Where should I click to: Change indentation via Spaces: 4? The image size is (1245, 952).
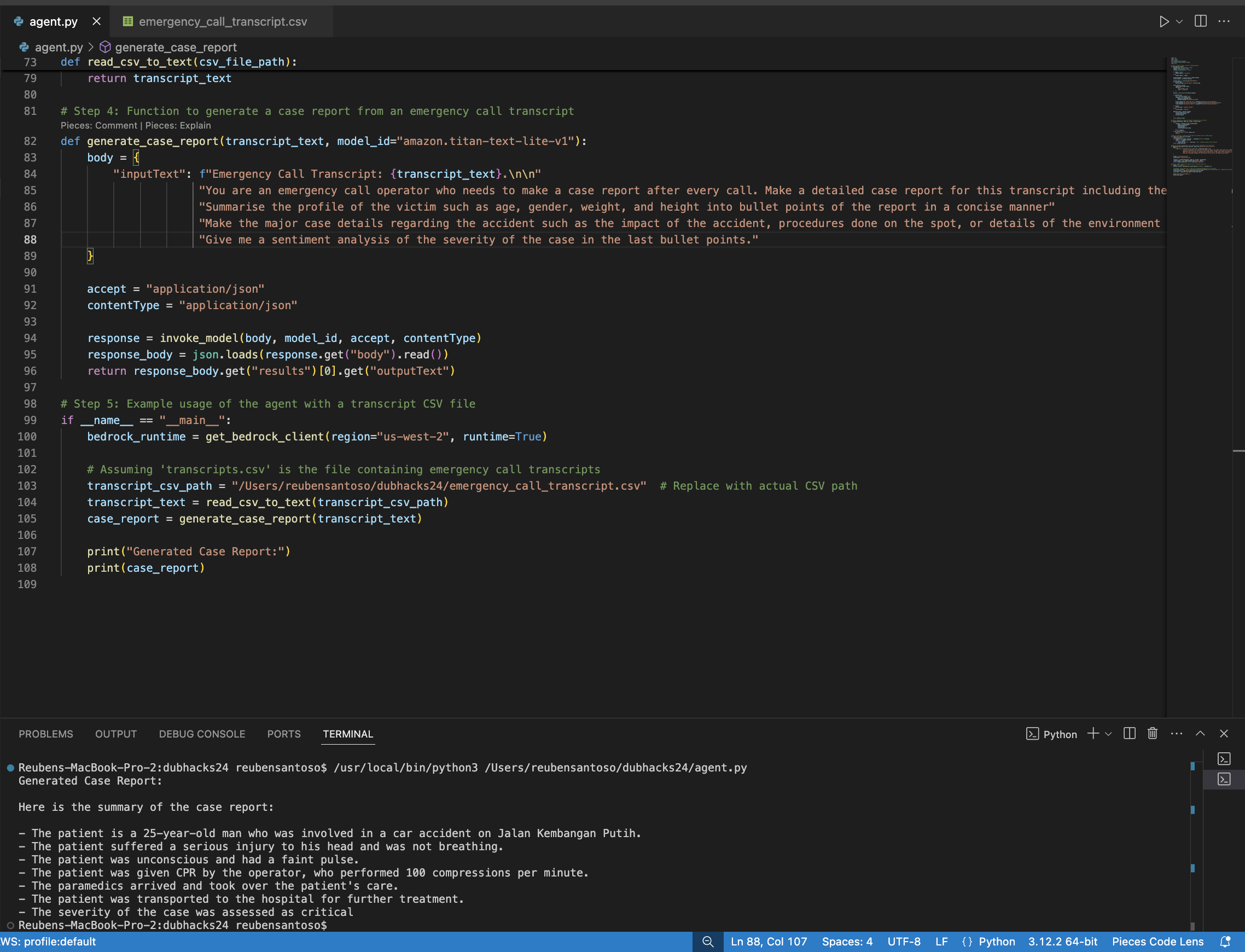pyautogui.click(x=847, y=941)
